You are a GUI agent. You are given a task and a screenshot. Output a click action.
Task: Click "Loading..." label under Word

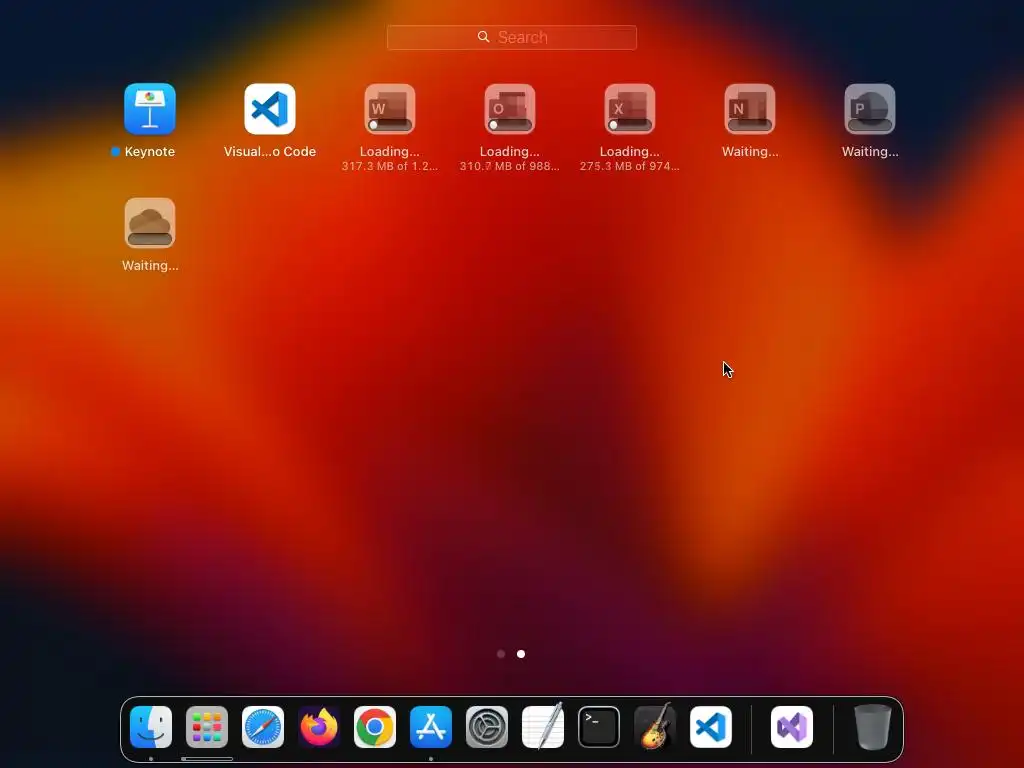[390, 152]
